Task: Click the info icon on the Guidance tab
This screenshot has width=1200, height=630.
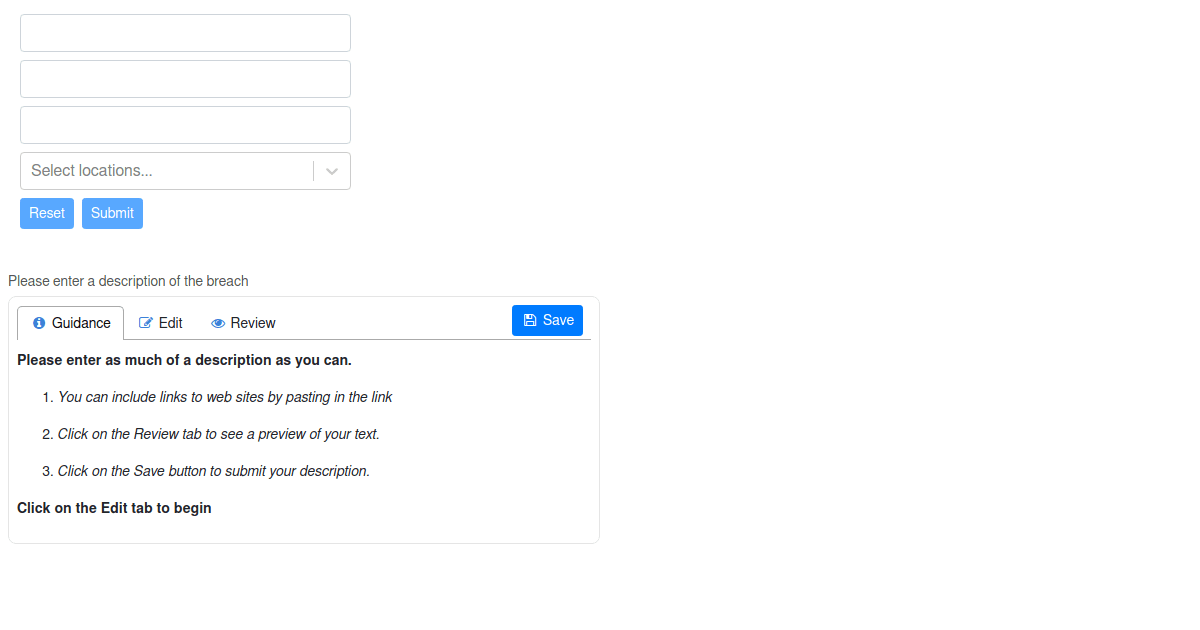Action: (39, 323)
